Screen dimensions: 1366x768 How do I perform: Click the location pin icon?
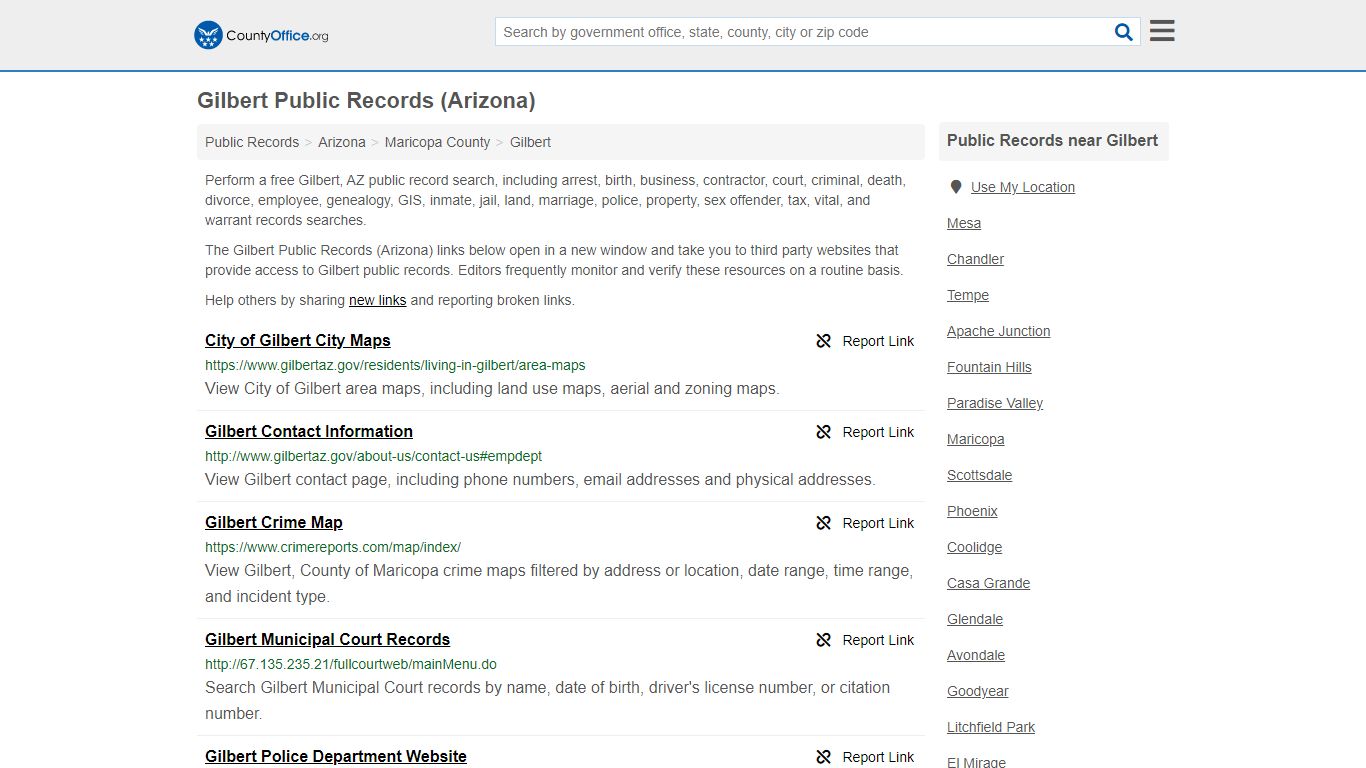pos(956,187)
